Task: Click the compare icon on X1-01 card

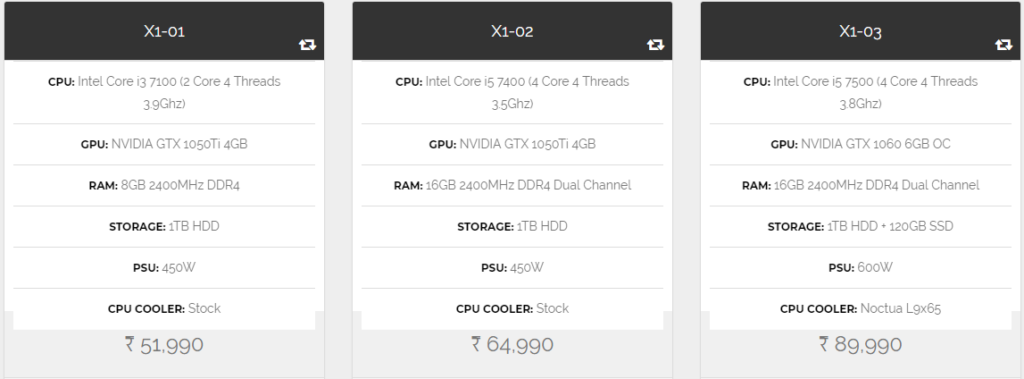Action: tap(307, 44)
